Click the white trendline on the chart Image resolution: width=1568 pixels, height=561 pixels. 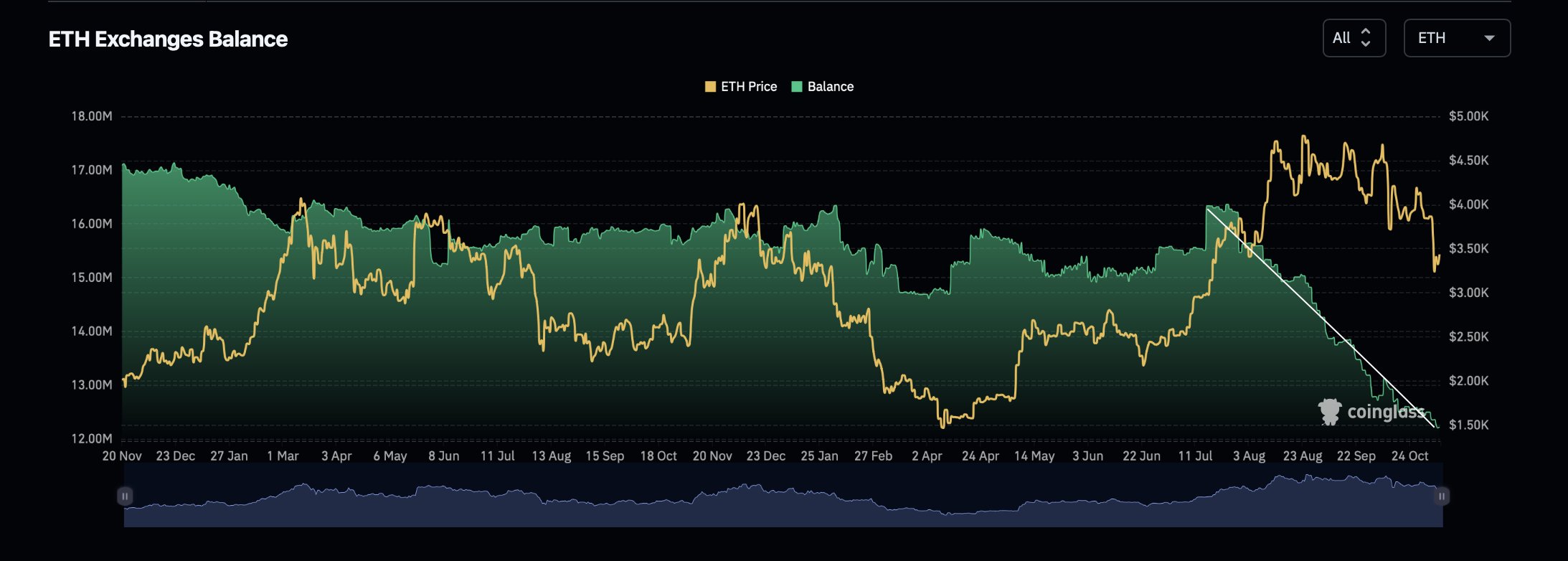(1320, 317)
